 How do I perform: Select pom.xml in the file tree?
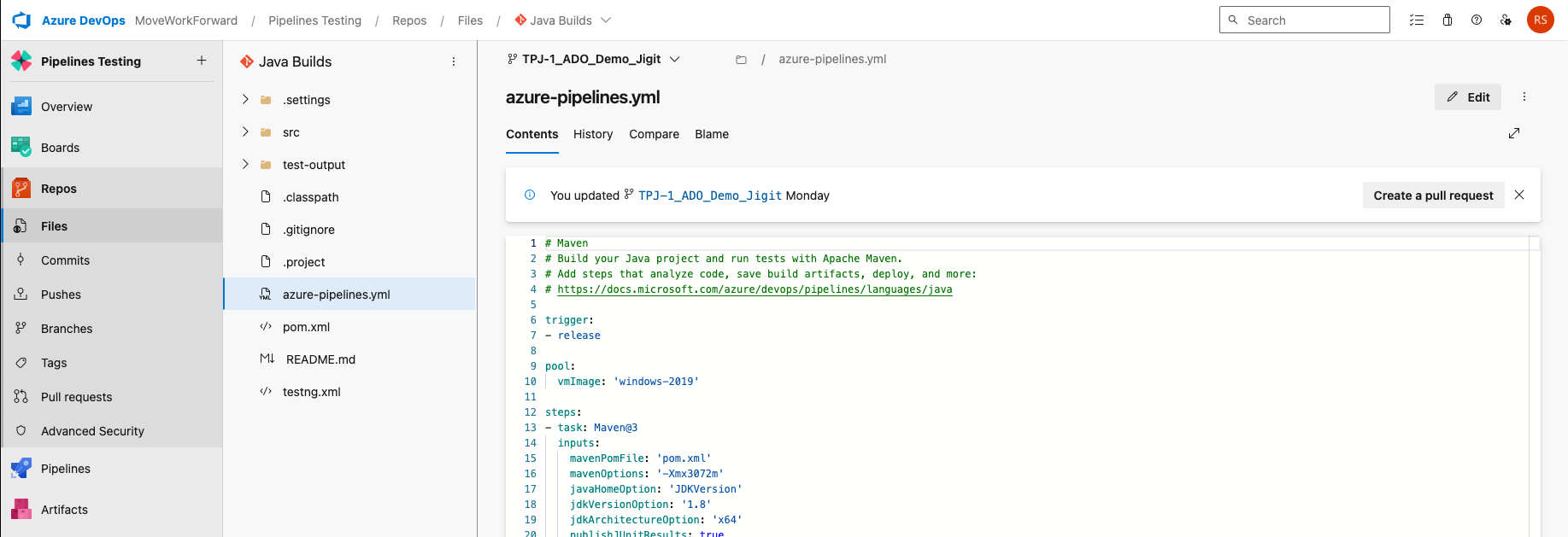[x=306, y=327]
